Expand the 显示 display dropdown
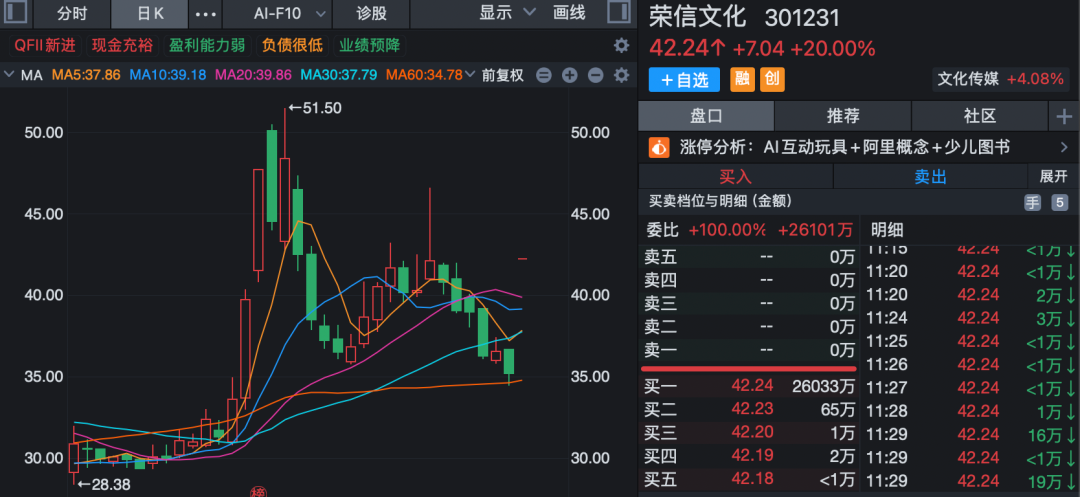 504,14
